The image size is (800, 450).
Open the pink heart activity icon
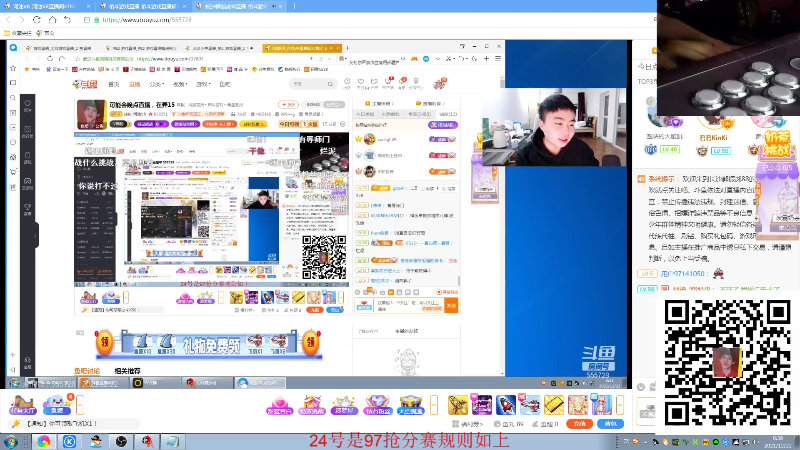280,405
